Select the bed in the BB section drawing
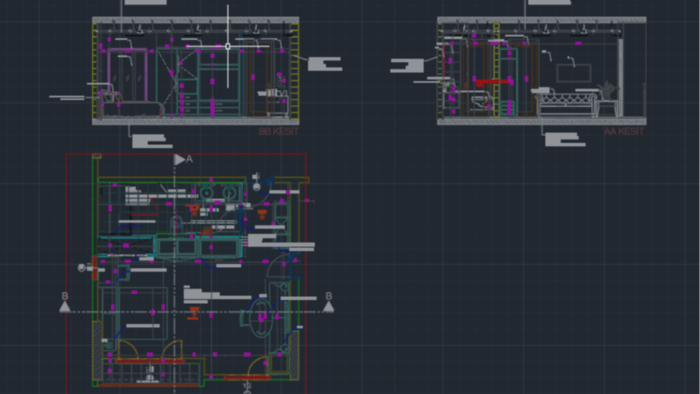The image size is (700, 394). coord(132,109)
